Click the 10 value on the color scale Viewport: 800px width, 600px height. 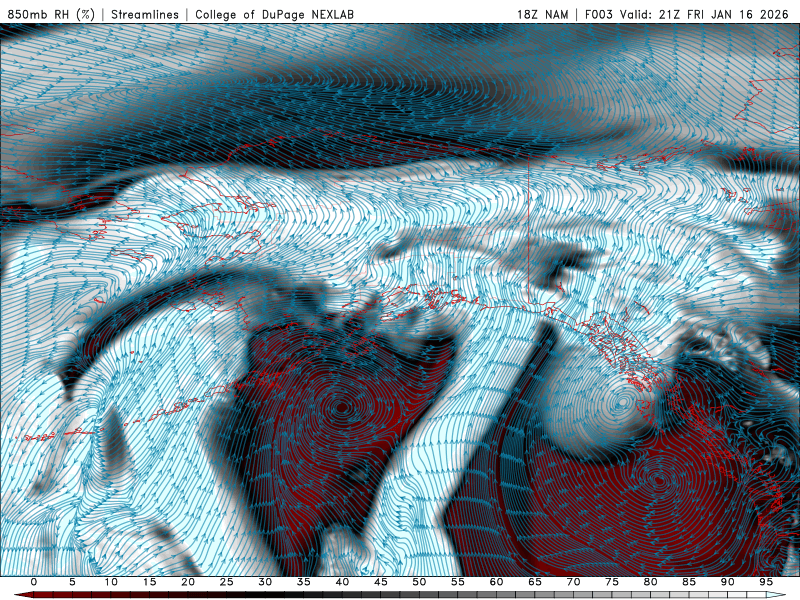coord(111,582)
